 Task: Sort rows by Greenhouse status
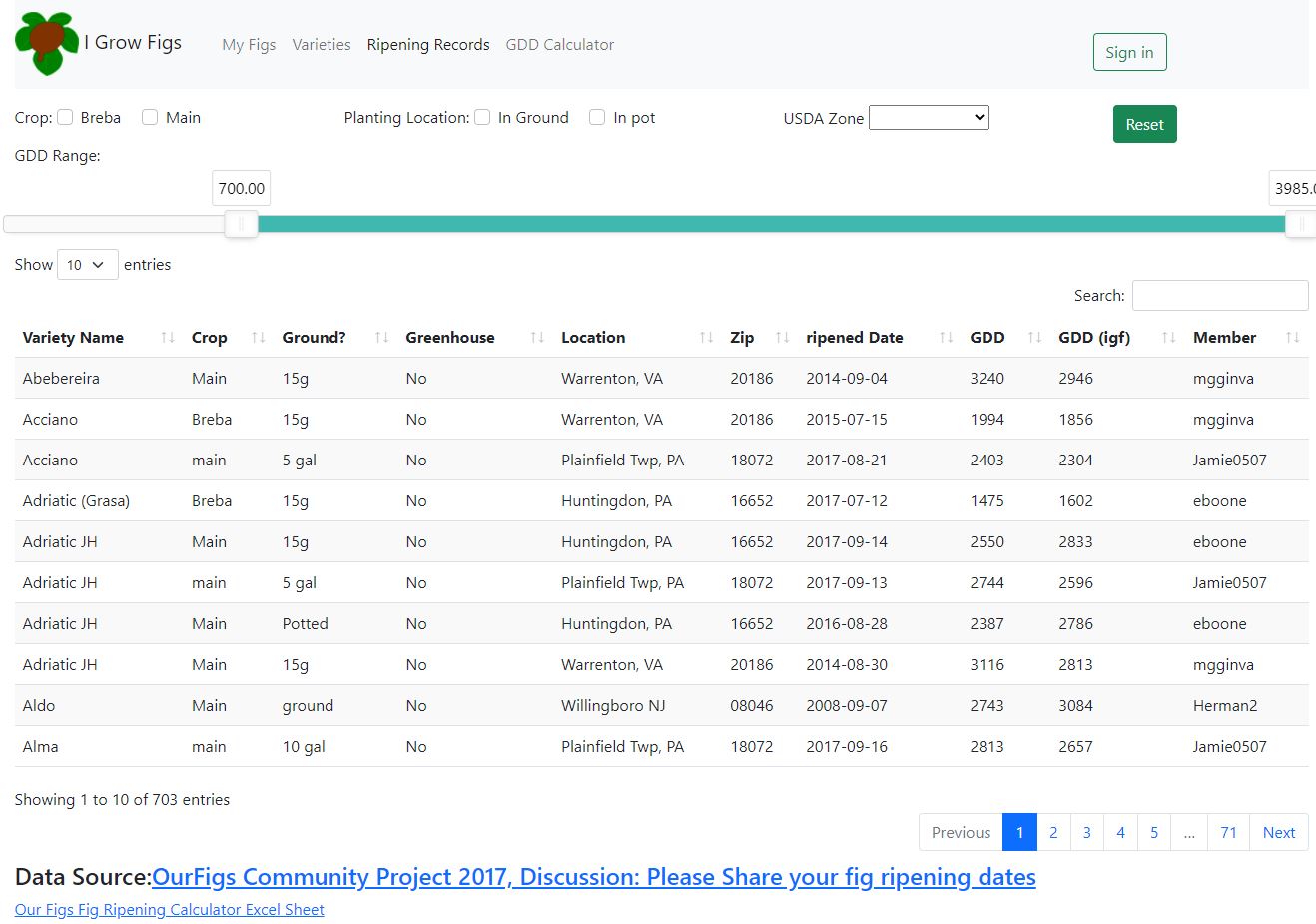pyautogui.click(x=537, y=337)
